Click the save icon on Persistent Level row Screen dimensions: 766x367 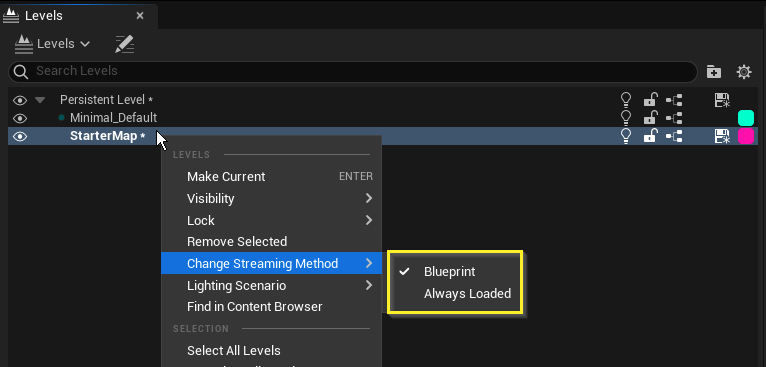coord(722,100)
